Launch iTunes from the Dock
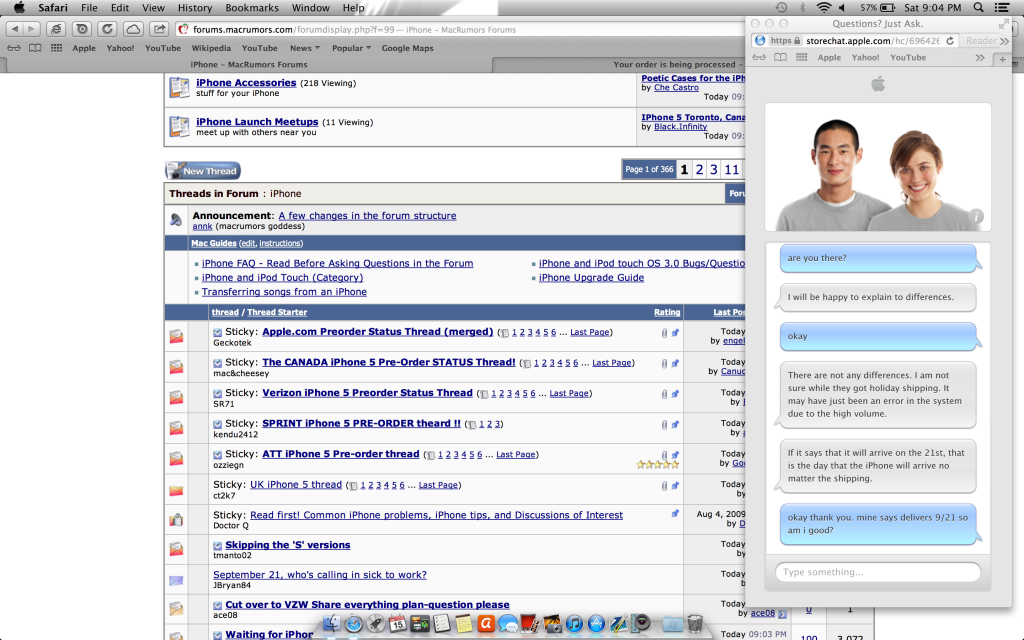The width and height of the screenshot is (1024, 640). (x=574, y=624)
